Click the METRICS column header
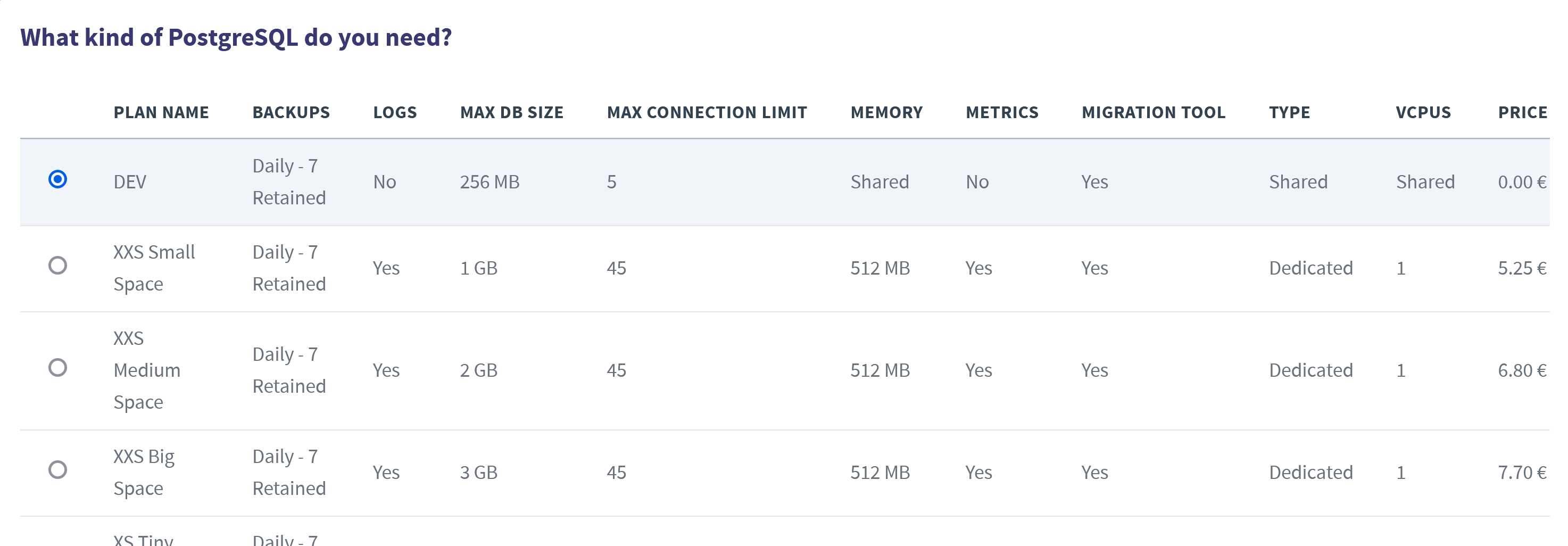The image size is (1568, 546). click(1002, 113)
